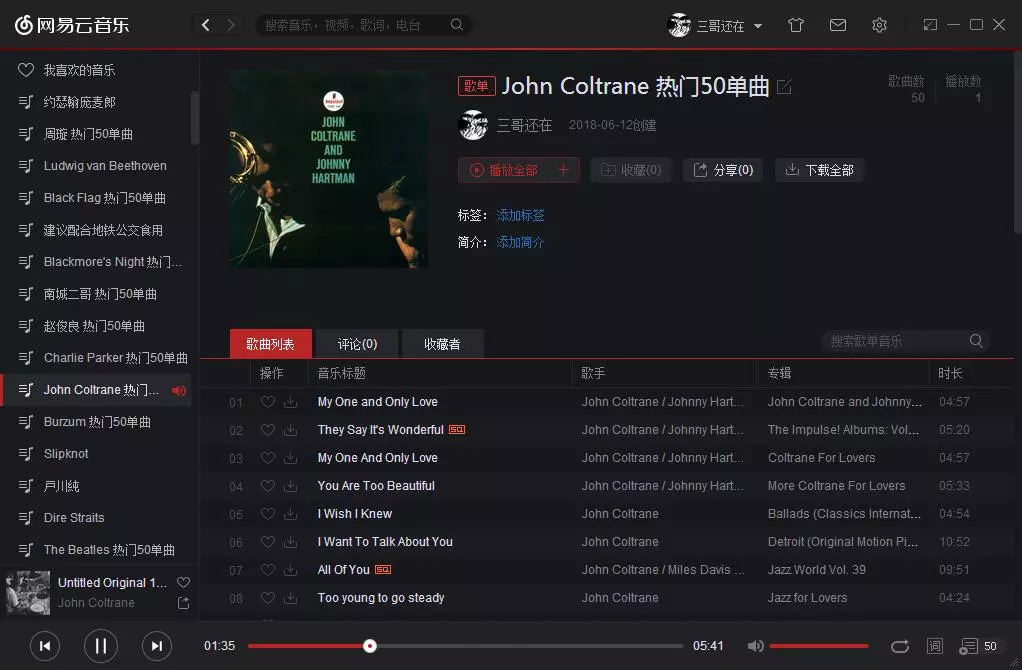This screenshot has height=670, width=1022.
Task: Open album Coltrane For Lovers
Action: click(x=821, y=458)
